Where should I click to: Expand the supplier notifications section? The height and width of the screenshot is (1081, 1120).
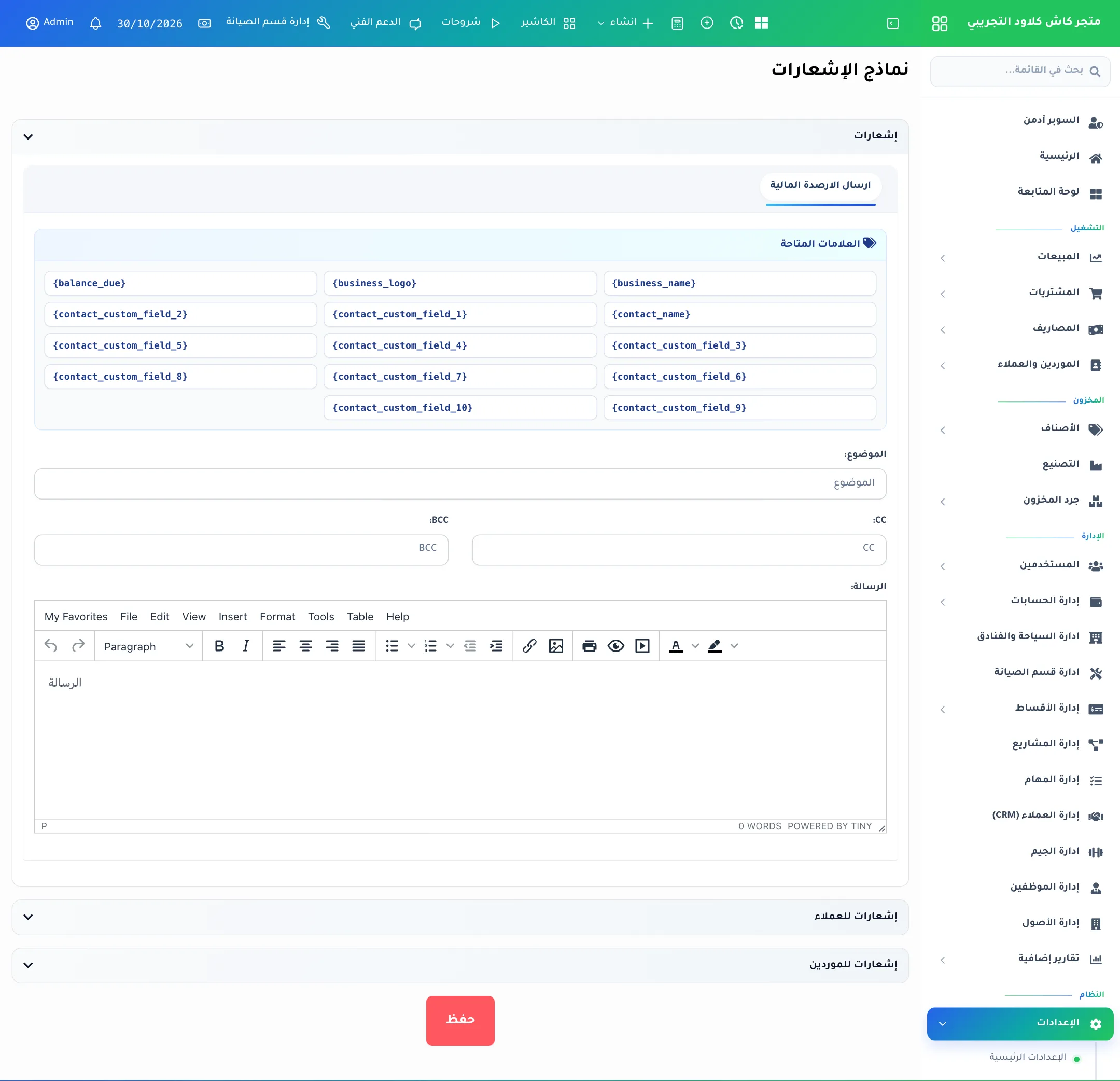click(460, 965)
